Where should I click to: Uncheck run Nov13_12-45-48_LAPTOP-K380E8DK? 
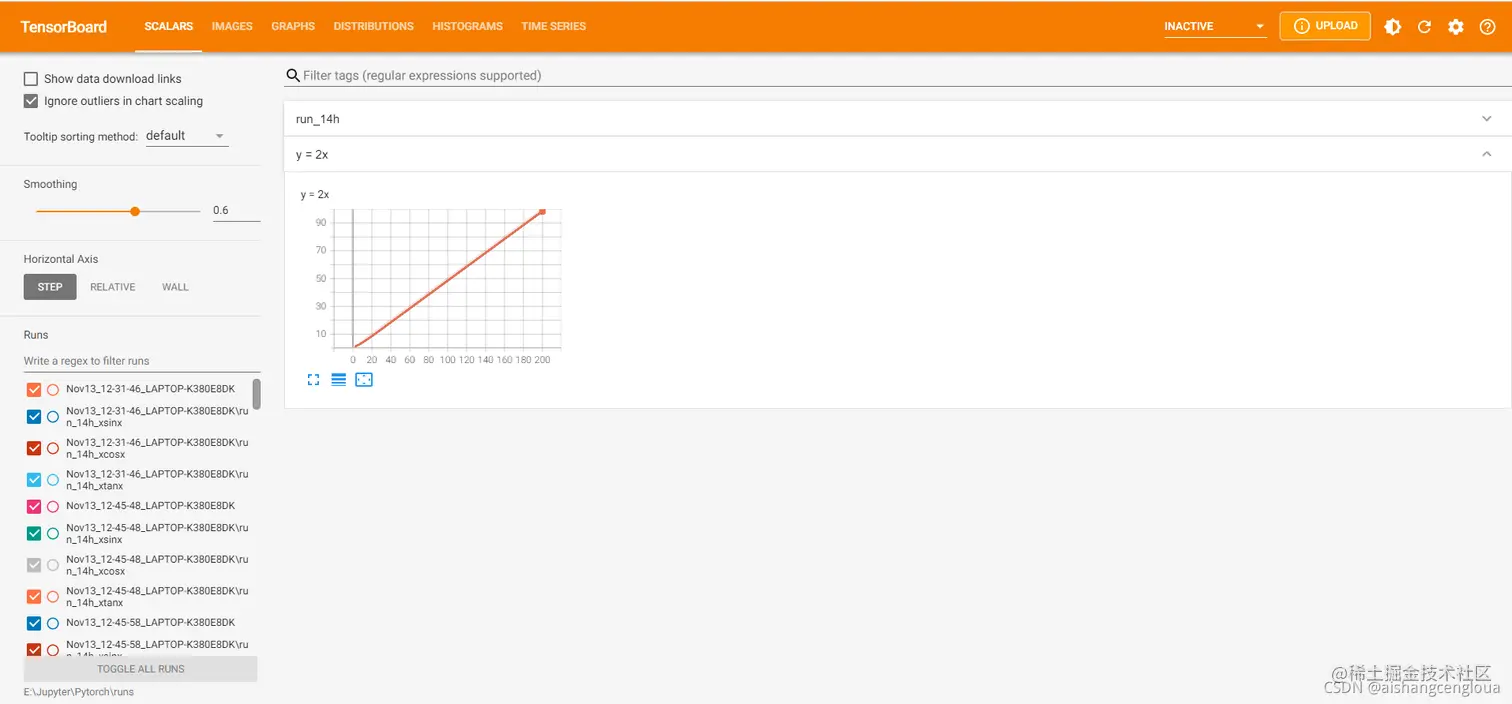click(x=34, y=507)
